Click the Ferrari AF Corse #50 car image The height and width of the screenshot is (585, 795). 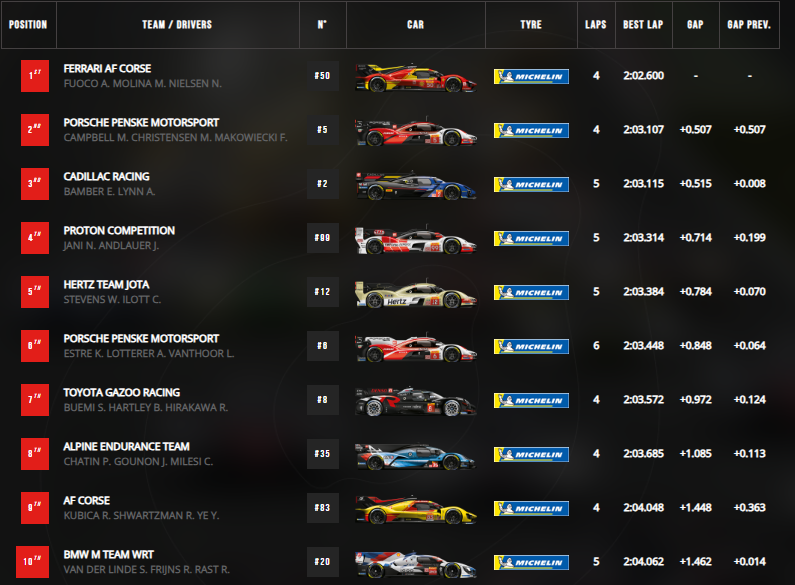[415, 78]
